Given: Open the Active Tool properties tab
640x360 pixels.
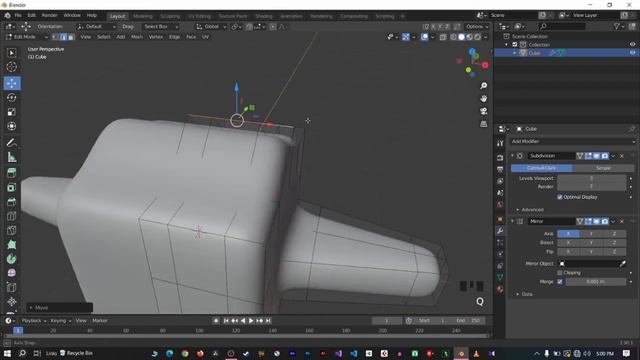Looking at the screenshot, I should 500,143.
